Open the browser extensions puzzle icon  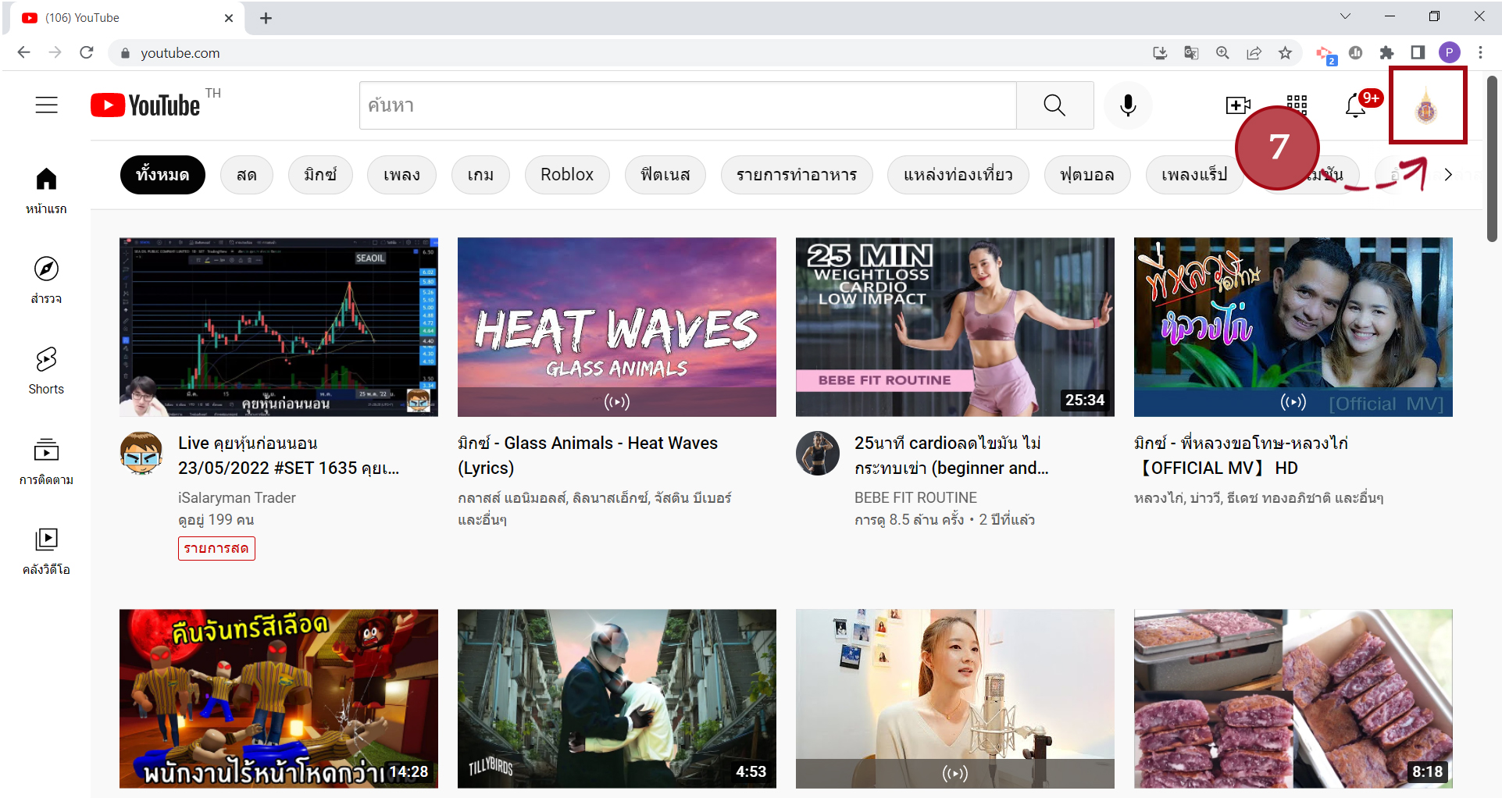click(x=1386, y=52)
